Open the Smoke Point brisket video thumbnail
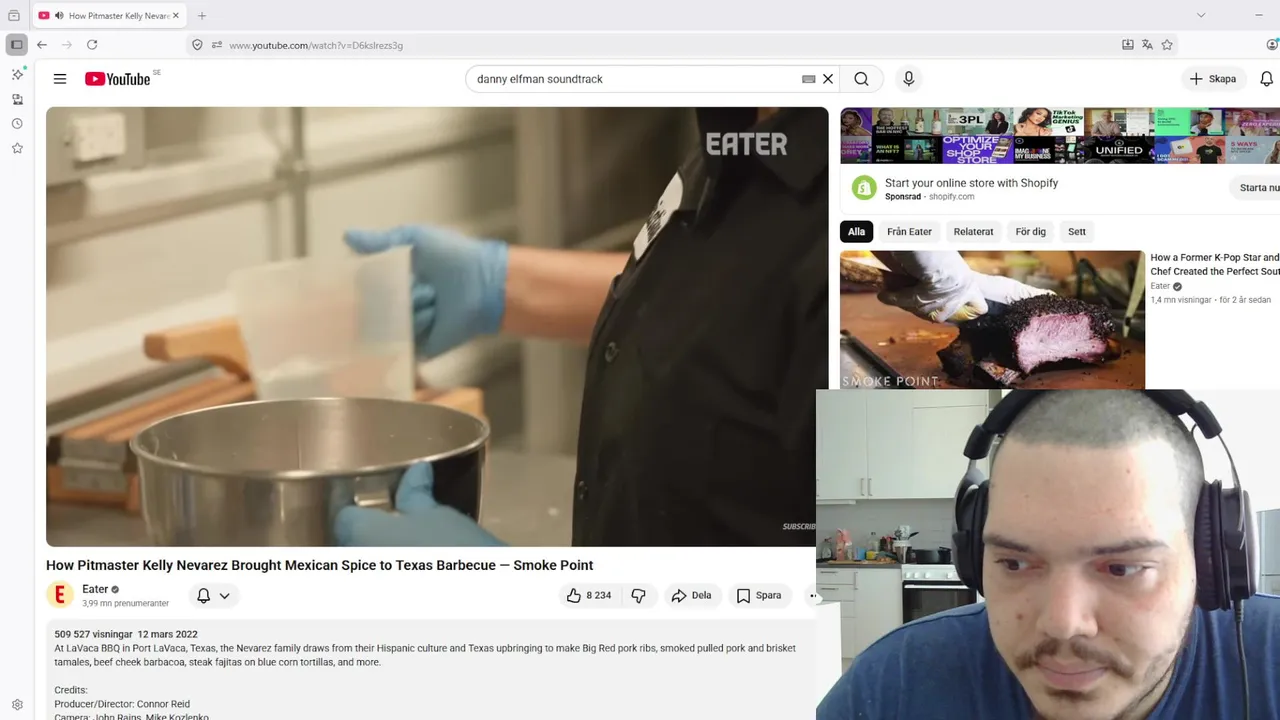 coord(992,319)
